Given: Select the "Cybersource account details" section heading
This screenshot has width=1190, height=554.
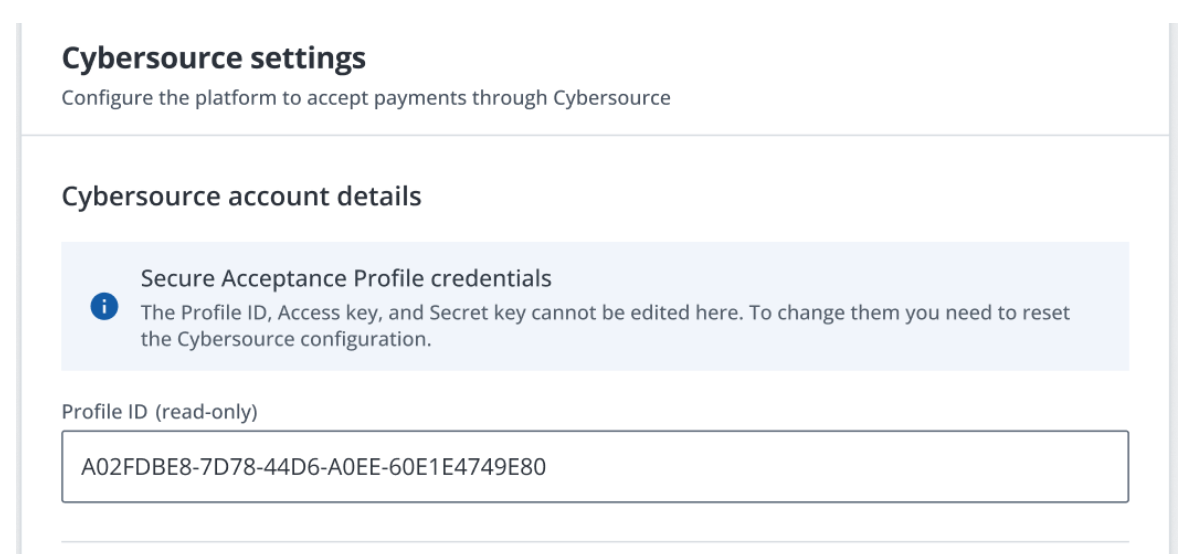Looking at the screenshot, I should 241,196.
